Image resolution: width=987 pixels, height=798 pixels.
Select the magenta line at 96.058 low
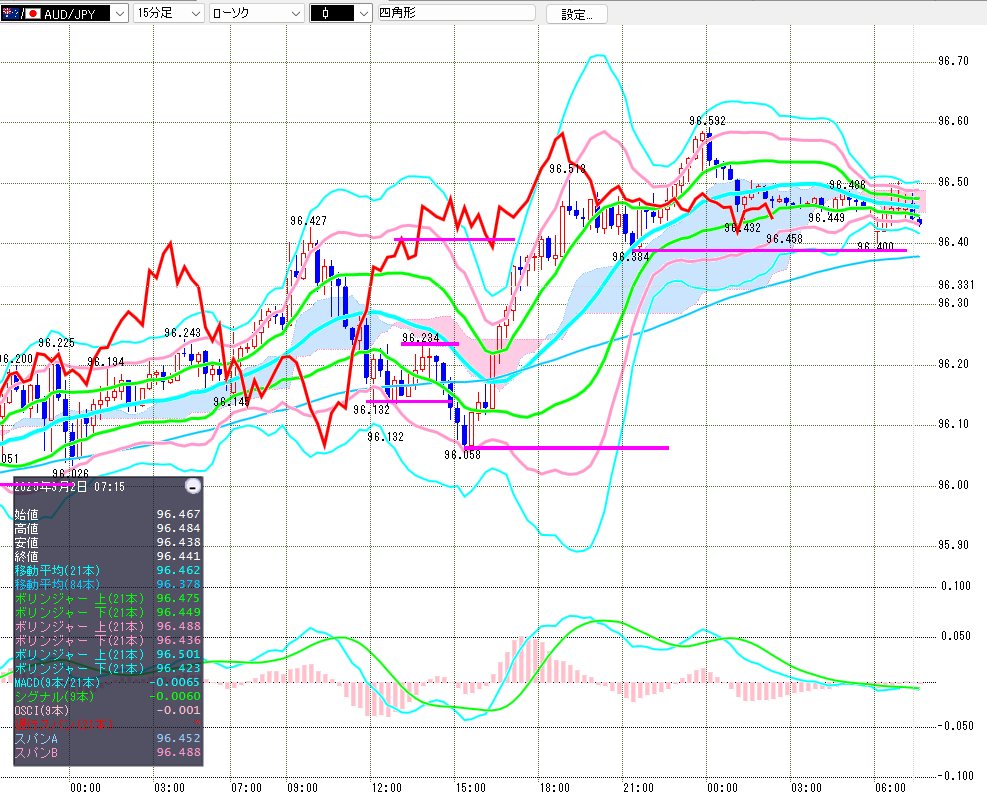pos(567,448)
